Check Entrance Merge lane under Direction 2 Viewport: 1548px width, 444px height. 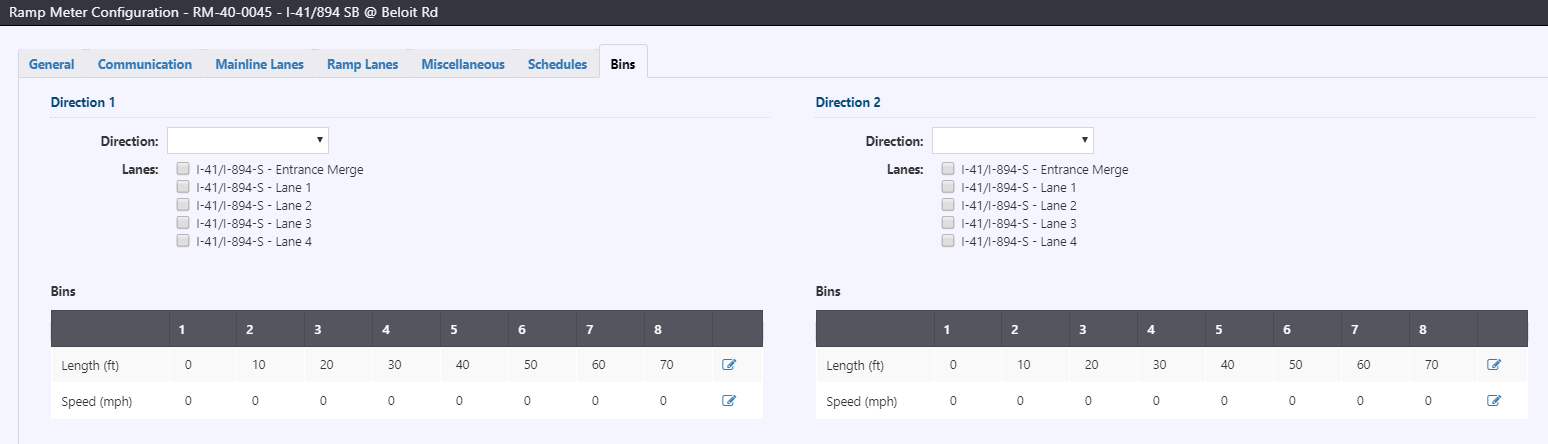[x=948, y=169]
